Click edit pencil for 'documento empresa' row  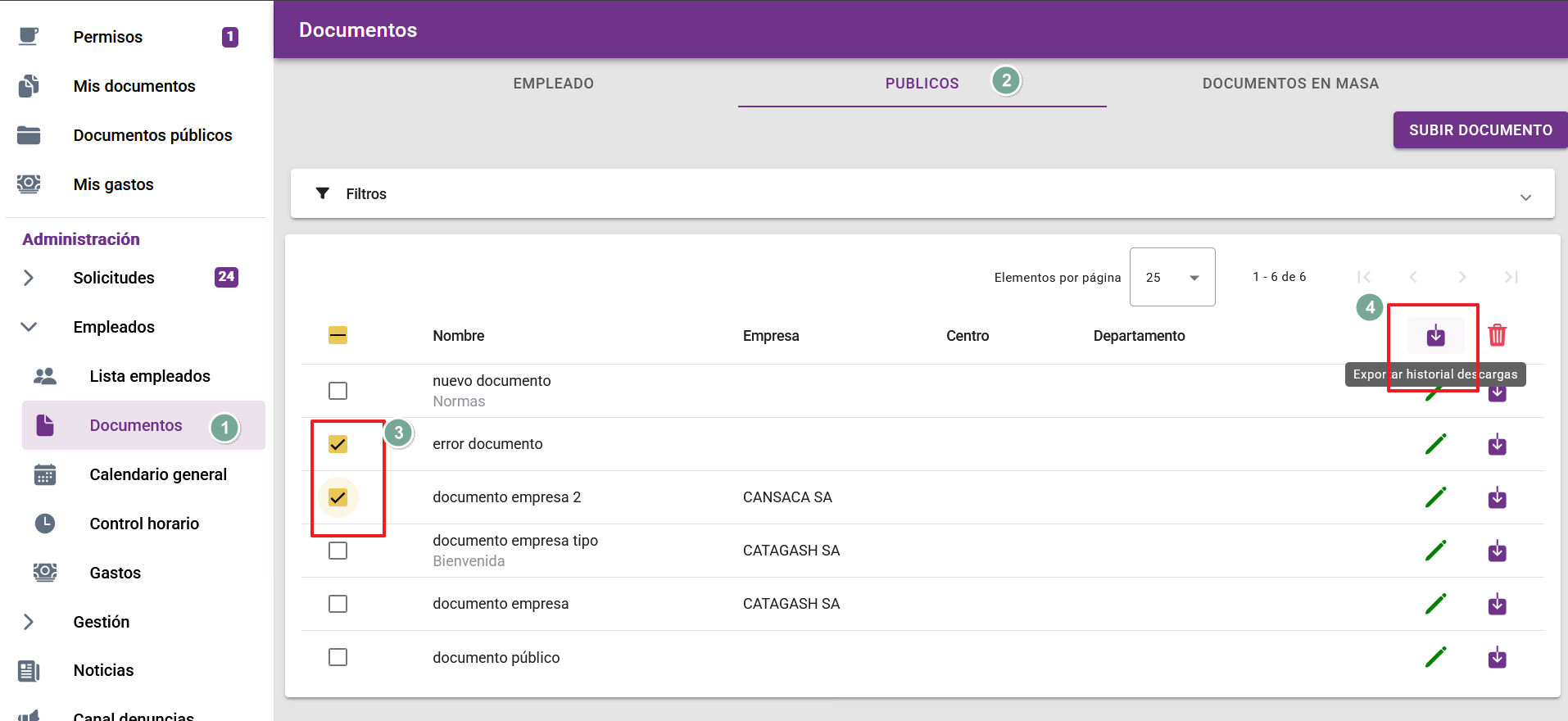(x=1435, y=604)
